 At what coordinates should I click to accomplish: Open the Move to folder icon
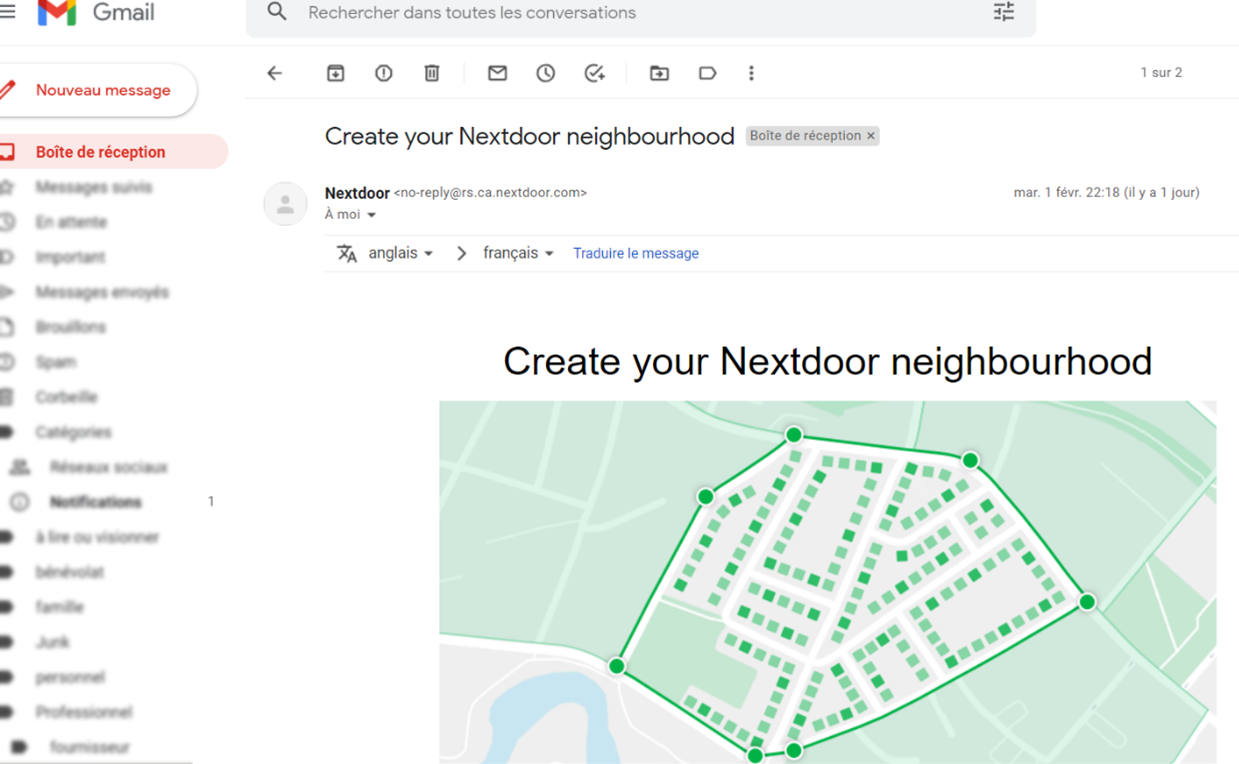(659, 73)
